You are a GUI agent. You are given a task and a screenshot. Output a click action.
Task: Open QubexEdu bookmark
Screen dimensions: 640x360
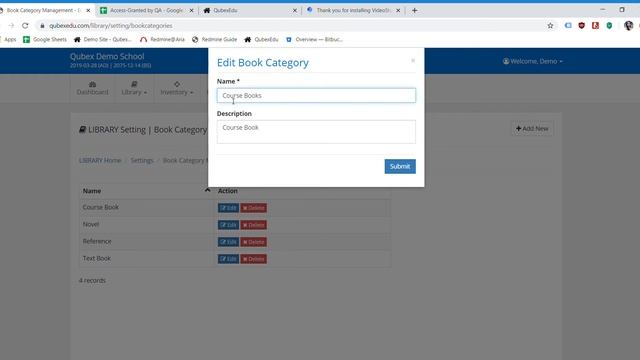[261, 40]
